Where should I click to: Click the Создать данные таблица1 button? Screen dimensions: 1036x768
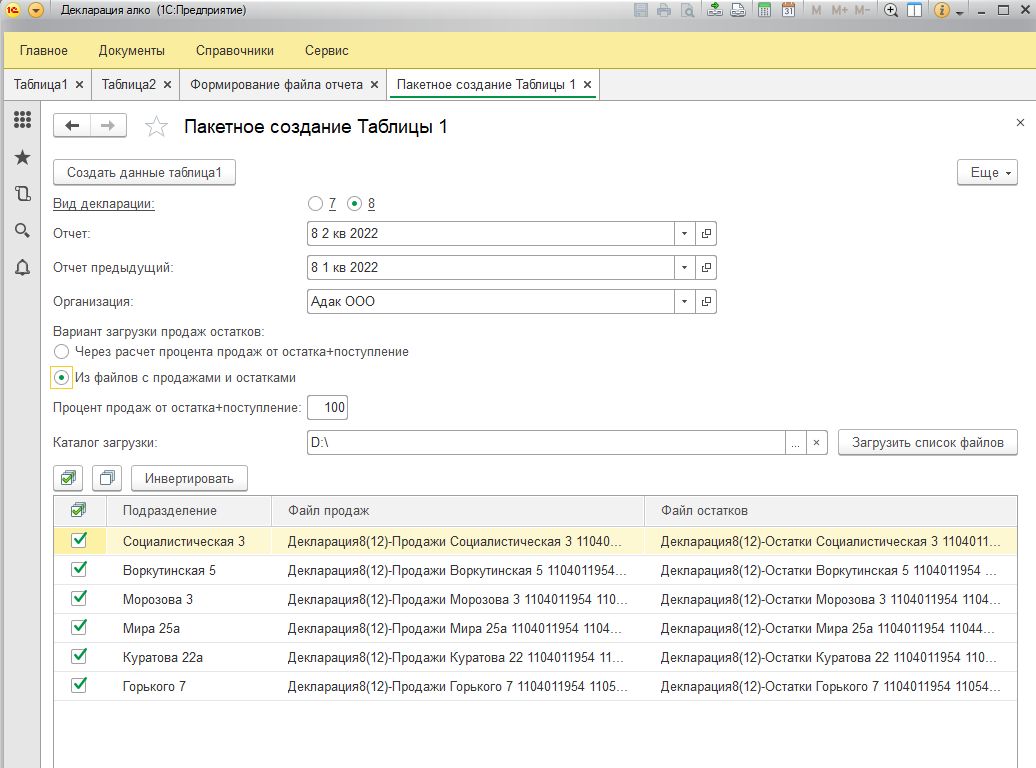tap(144, 173)
